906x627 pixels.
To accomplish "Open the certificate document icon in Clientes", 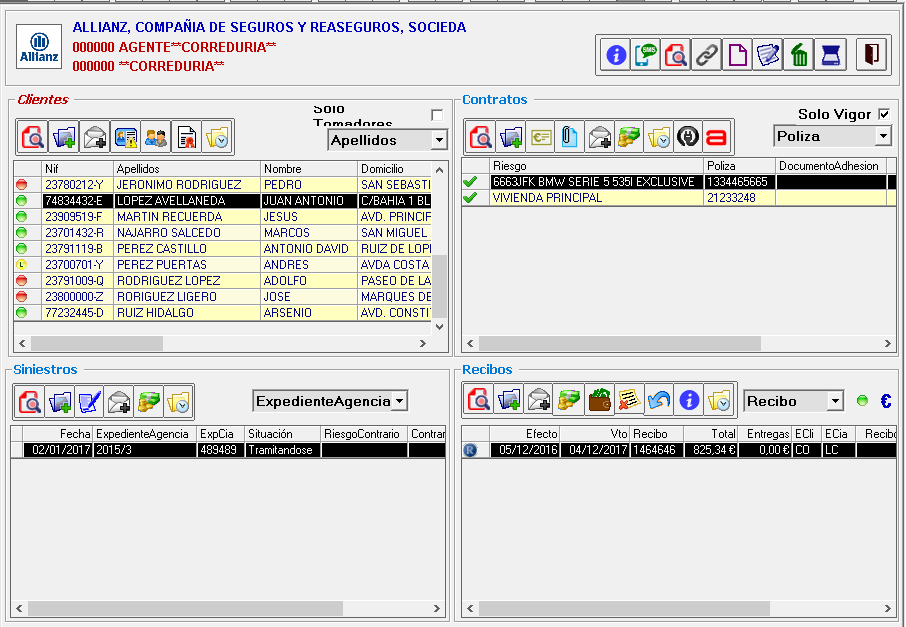I will 187,137.
